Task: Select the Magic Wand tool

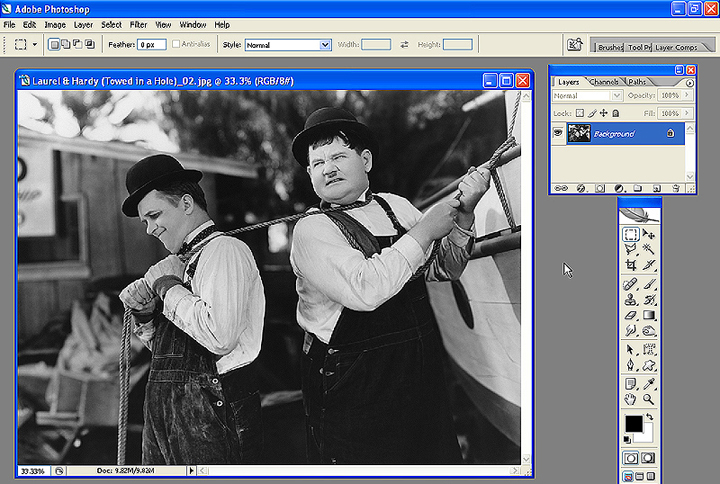Action: point(649,249)
